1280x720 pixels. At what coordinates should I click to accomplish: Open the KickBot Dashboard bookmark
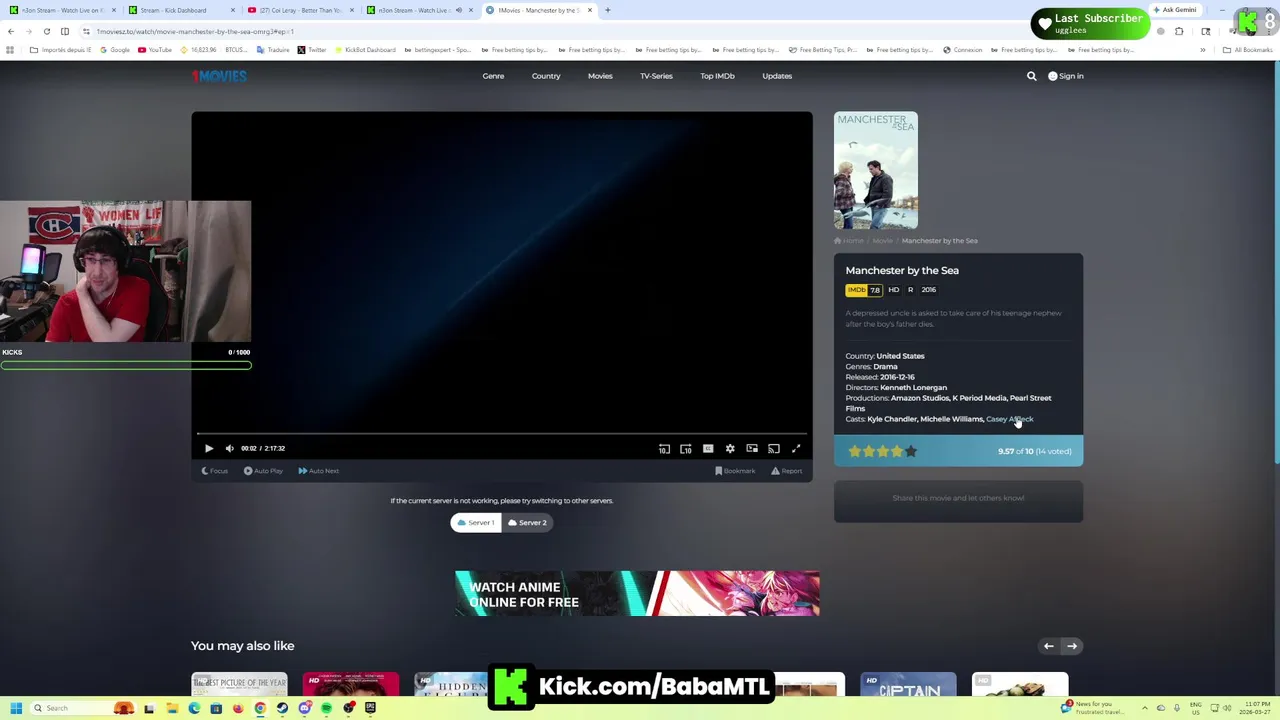(365, 50)
